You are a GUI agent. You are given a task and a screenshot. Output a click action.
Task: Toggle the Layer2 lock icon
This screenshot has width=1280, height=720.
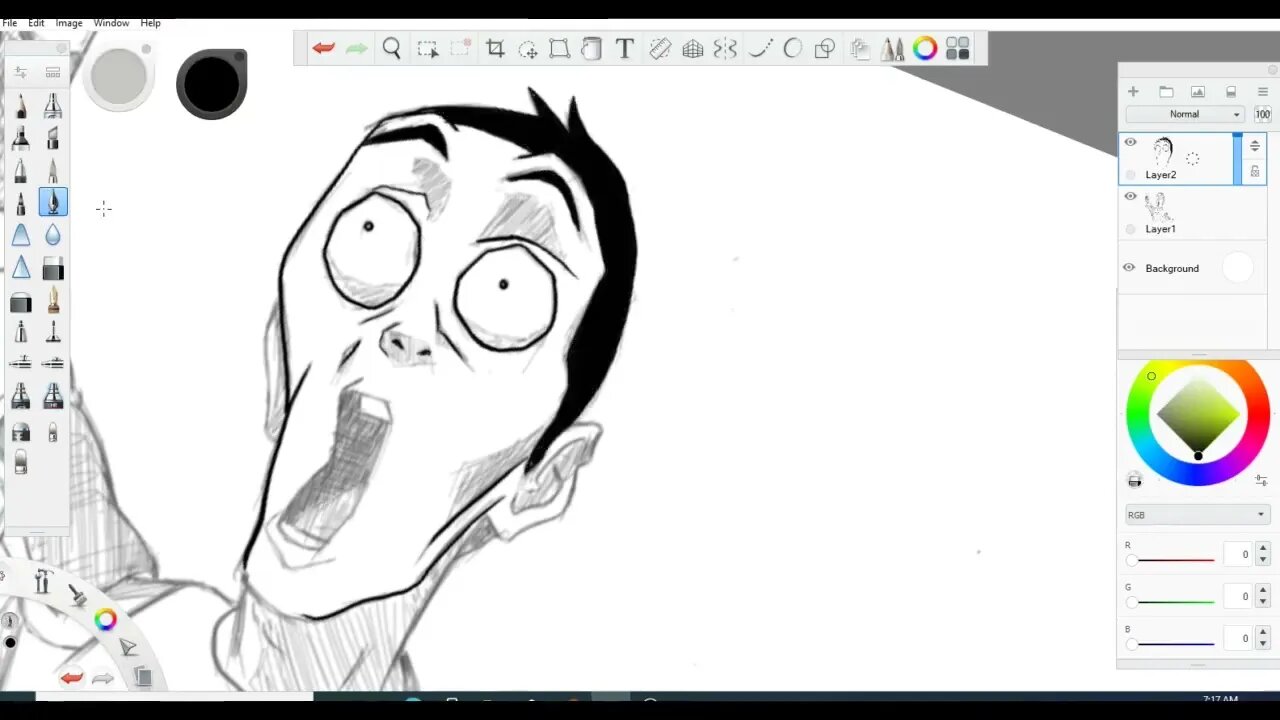point(1255,172)
